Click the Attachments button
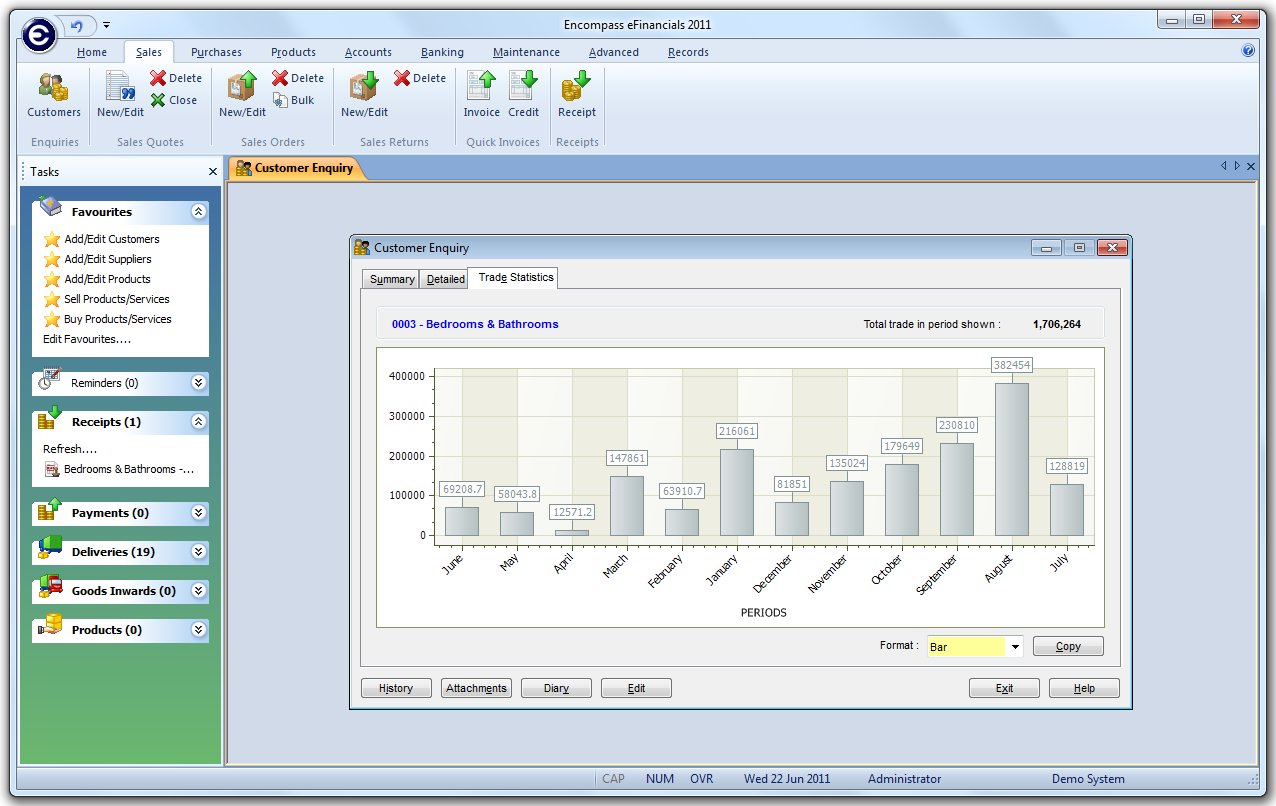Image resolution: width=1276 pixels, height=806 pixels. coord(476,688)
